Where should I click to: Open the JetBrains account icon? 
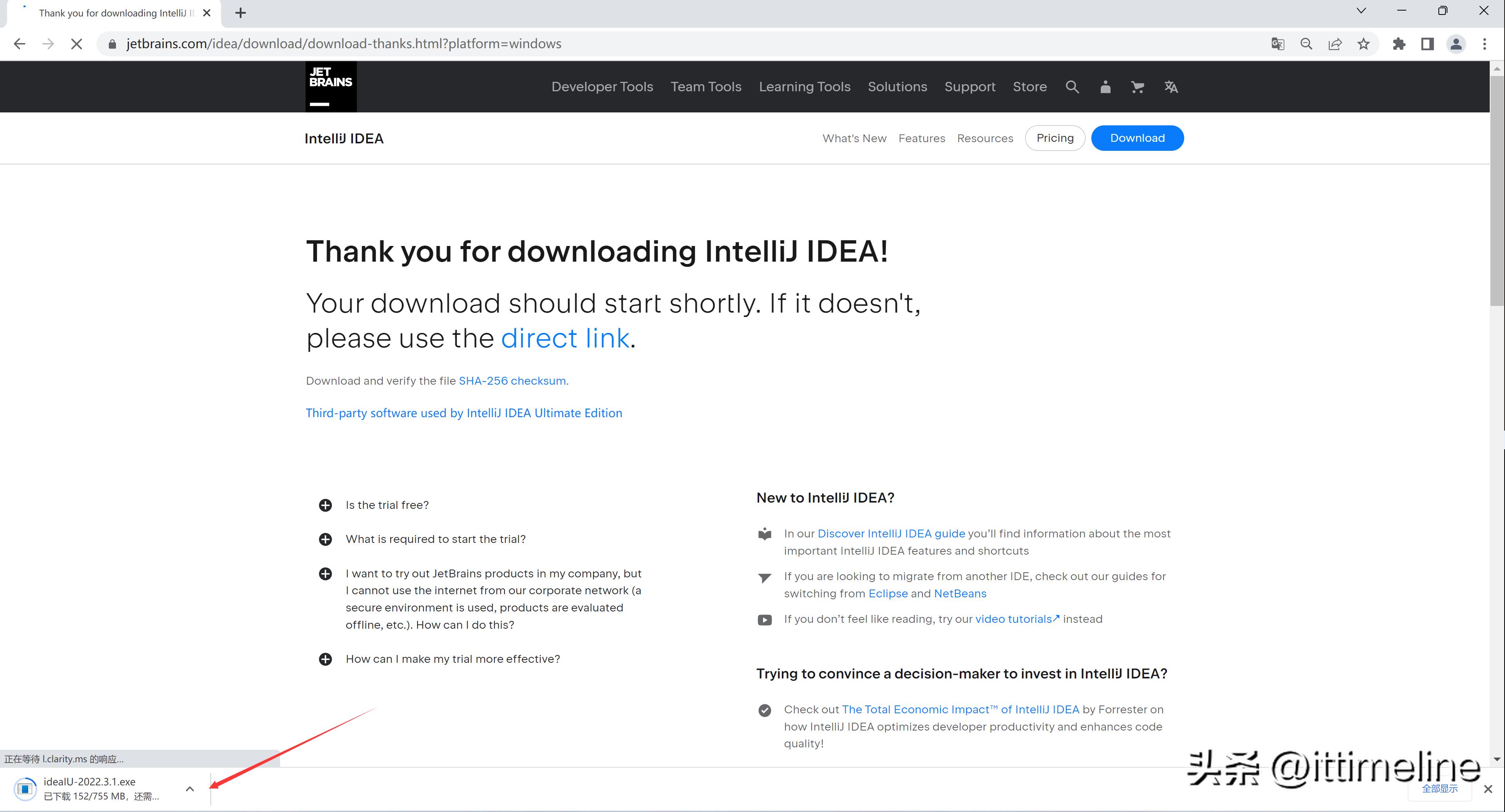[1105, 87]
